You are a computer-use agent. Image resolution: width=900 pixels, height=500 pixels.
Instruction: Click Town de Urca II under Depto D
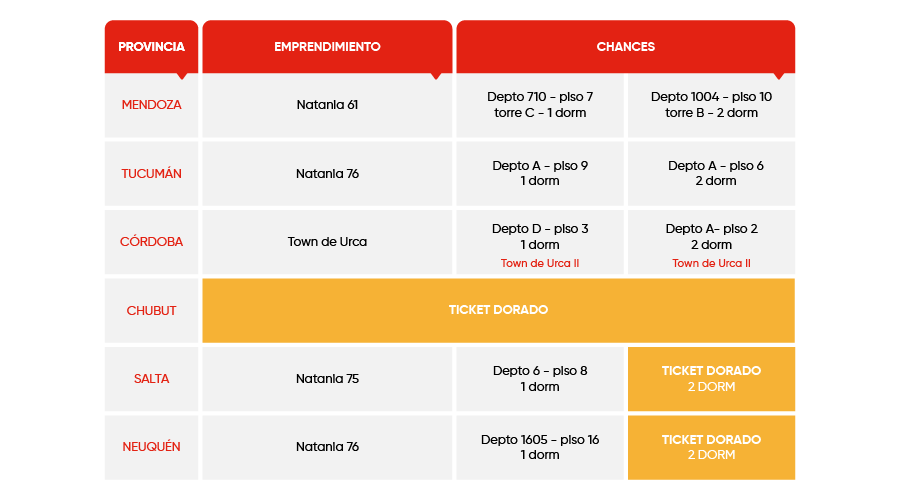click(540, 263)
